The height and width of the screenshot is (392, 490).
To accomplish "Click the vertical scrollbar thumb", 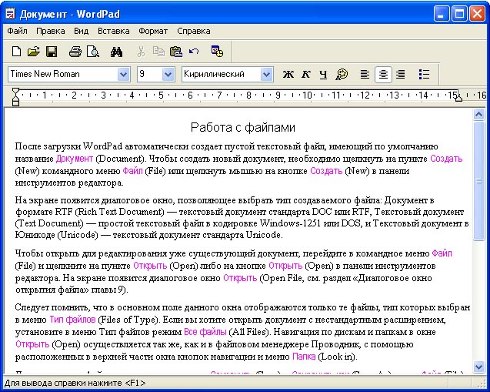I will [x=479, y=181].
